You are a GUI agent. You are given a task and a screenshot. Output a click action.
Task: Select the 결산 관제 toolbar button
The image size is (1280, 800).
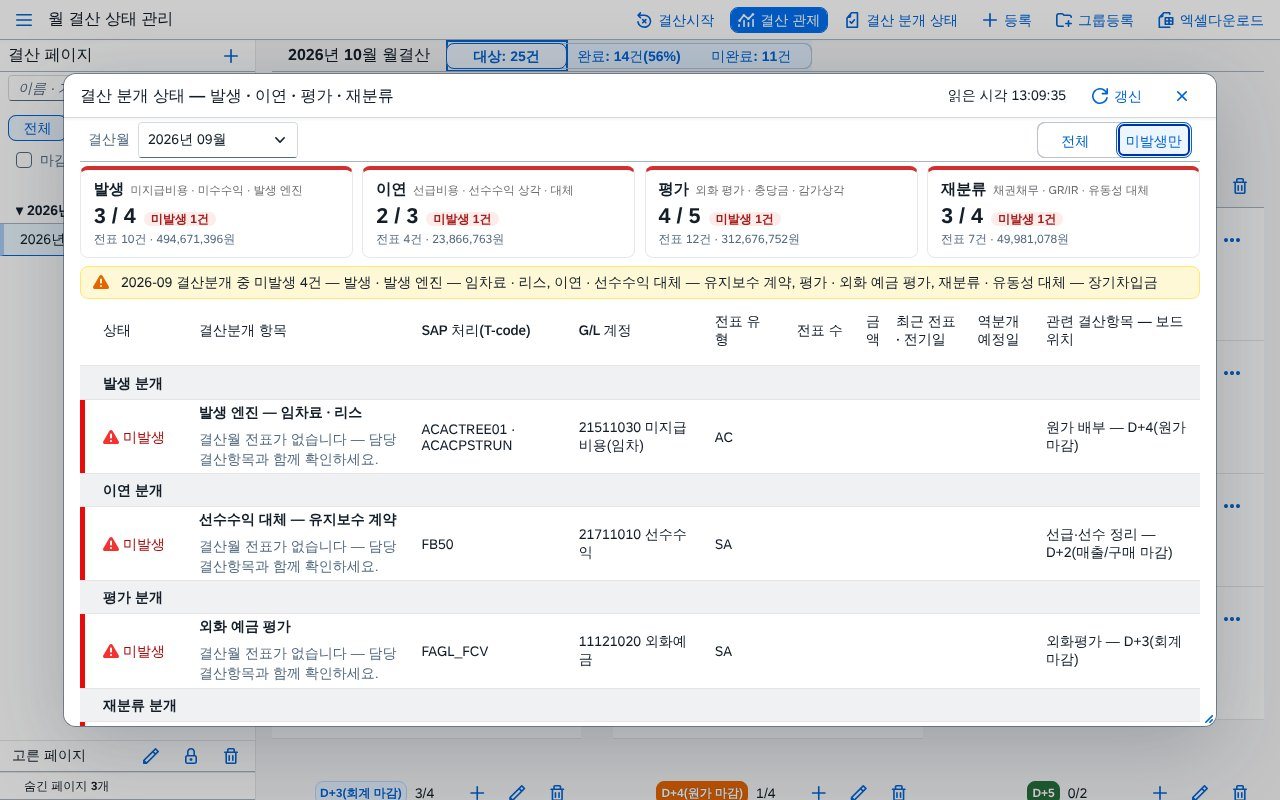[779, 20]
